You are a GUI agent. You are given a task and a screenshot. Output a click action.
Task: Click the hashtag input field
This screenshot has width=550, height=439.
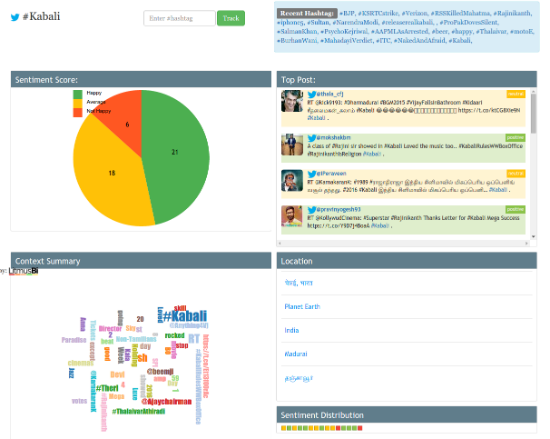179,18
